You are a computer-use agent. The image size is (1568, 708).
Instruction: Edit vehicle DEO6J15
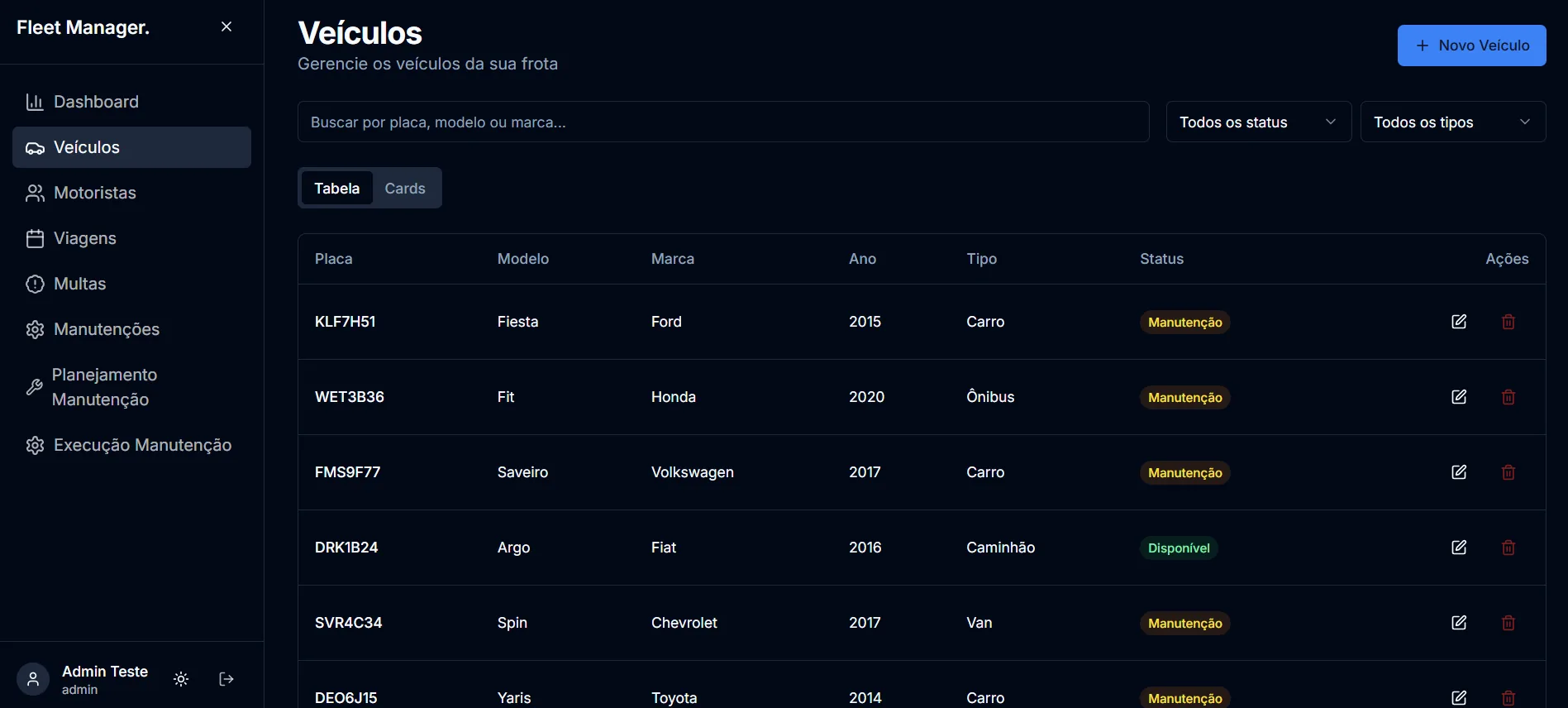click(x=1459, y=697)
